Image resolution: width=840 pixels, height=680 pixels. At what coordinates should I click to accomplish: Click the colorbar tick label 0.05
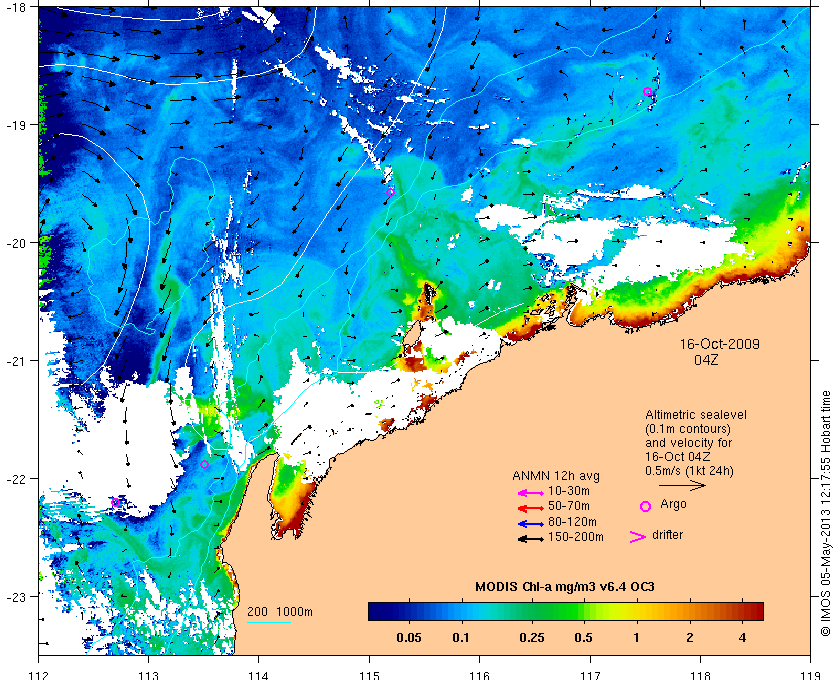[x=409, y=638]
